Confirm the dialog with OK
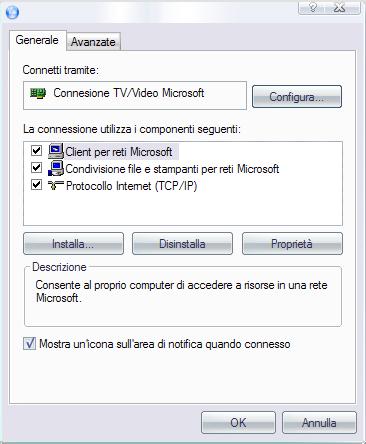366x444 pixels. (x=238, y=422)
